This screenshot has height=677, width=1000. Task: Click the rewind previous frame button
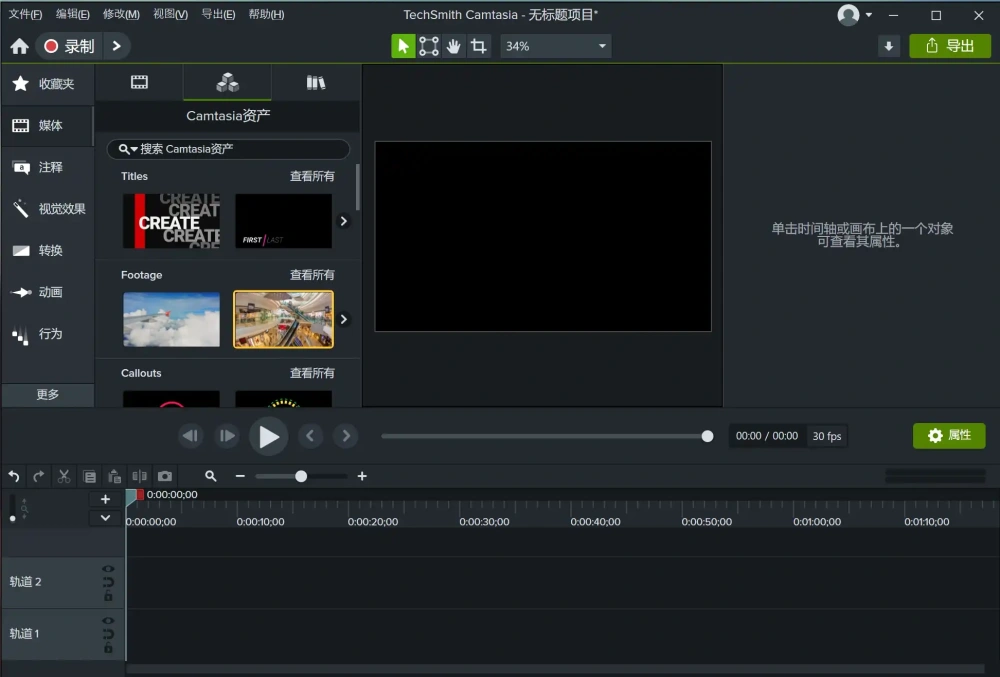[191, 436]
